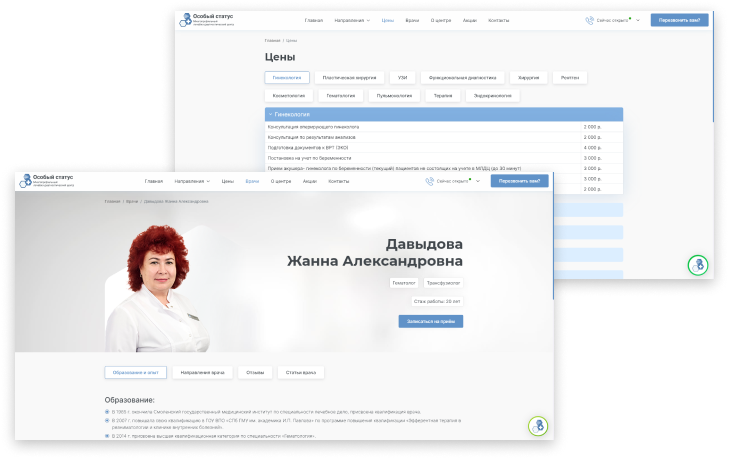This screenshot has height=459, width=729.
Task: Expand Направления menu on the doctor page
Action: [x=192, y=182]
